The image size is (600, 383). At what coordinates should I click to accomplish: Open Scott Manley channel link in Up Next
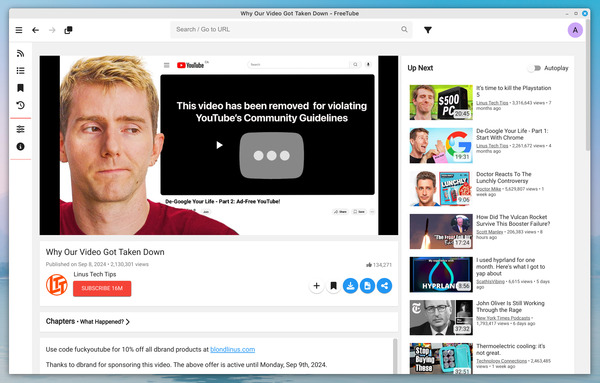(489, 232)
